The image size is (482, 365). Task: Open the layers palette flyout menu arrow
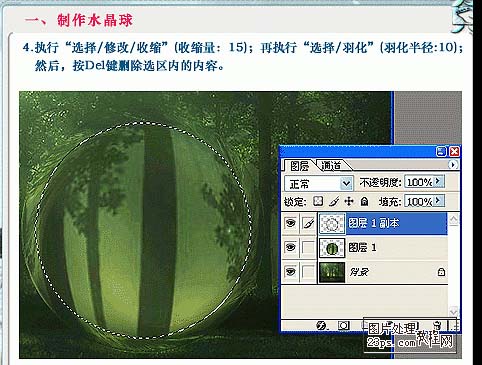[453, 165]
